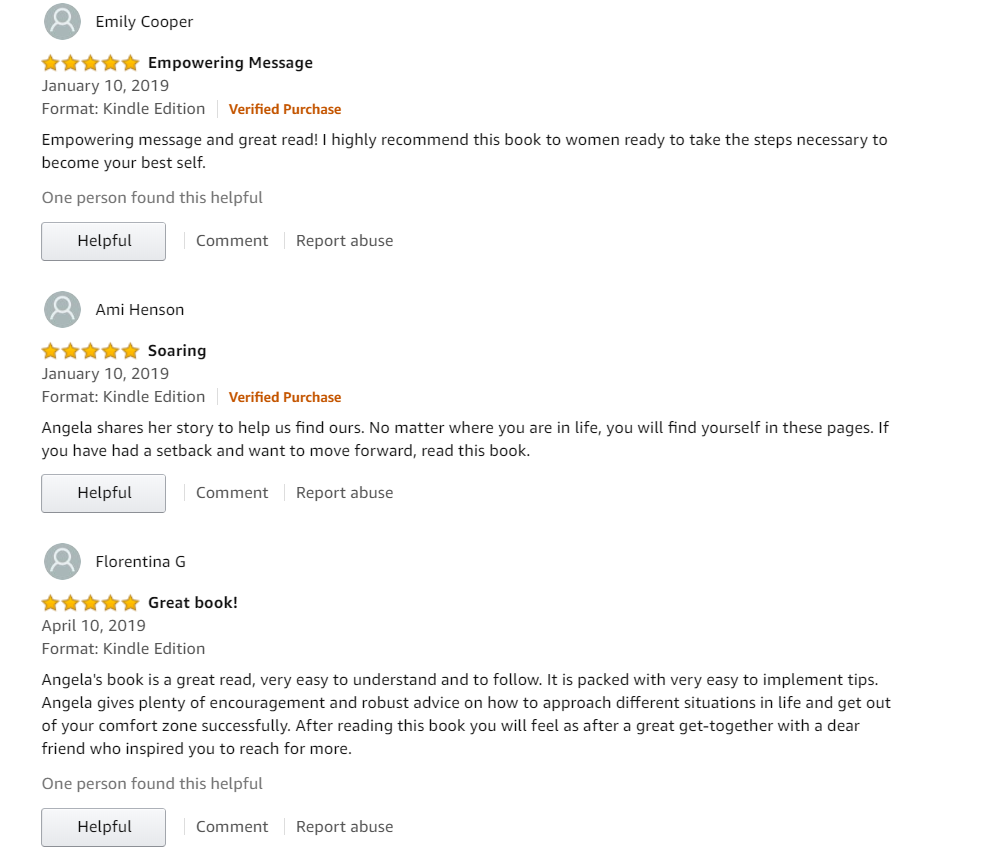The image size is (1004, 859).
Task: Open the Soaring review title
Action: coord(177,351)
